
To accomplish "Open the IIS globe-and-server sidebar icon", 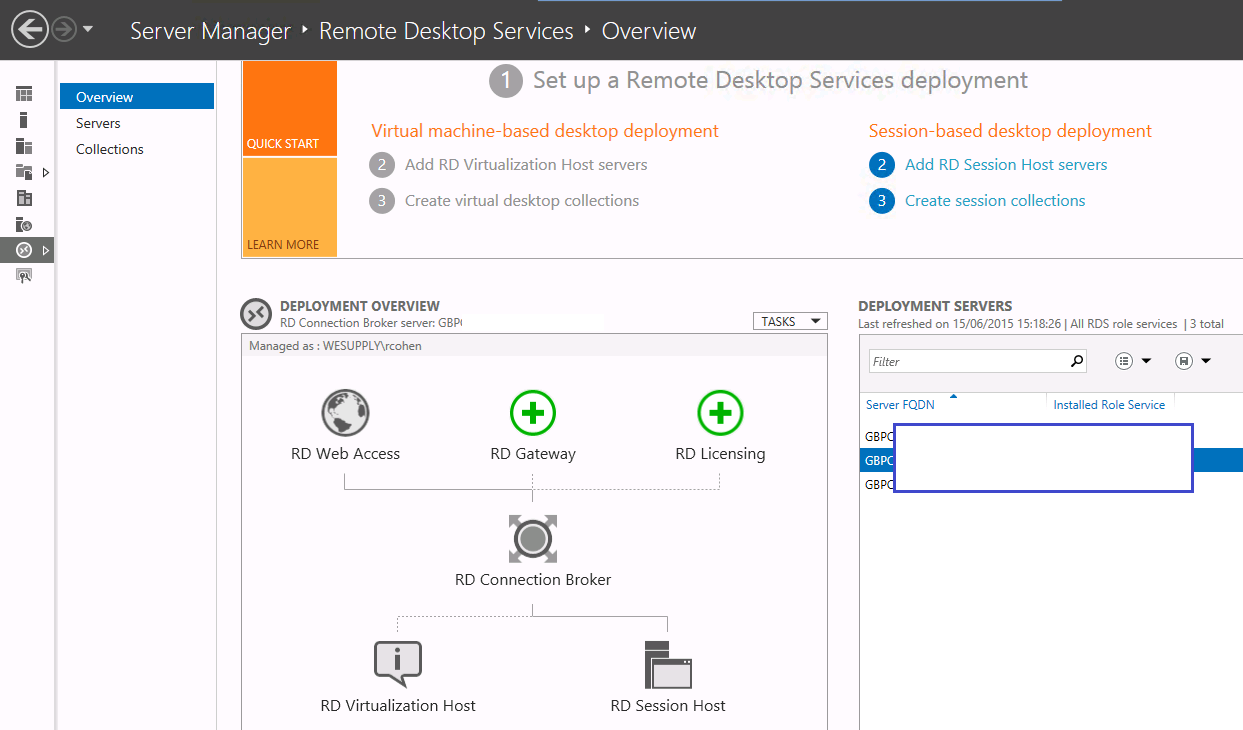I will point(24,224).
